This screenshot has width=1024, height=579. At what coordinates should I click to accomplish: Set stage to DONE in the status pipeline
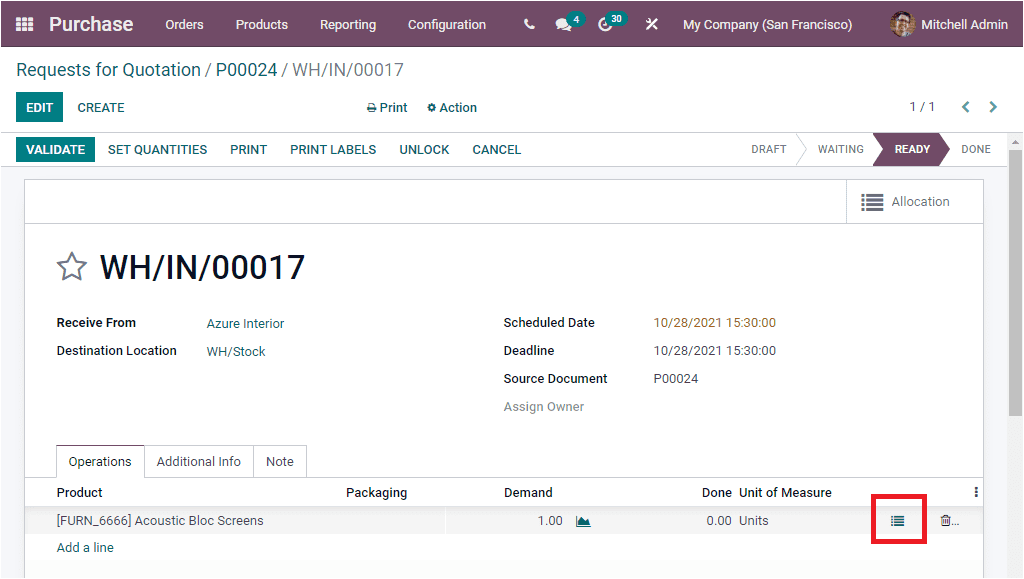975,149
